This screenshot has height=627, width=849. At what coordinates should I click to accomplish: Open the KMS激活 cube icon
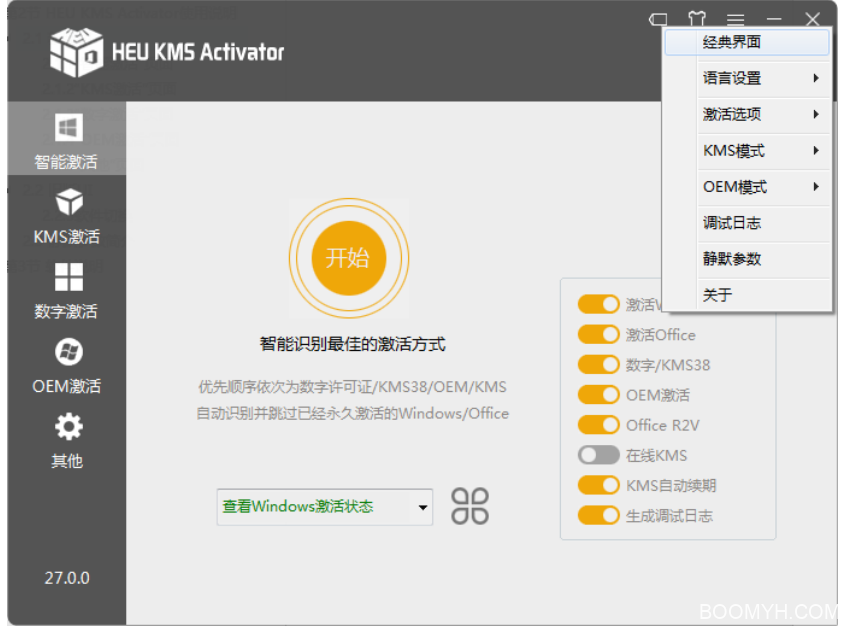(68, 202)
